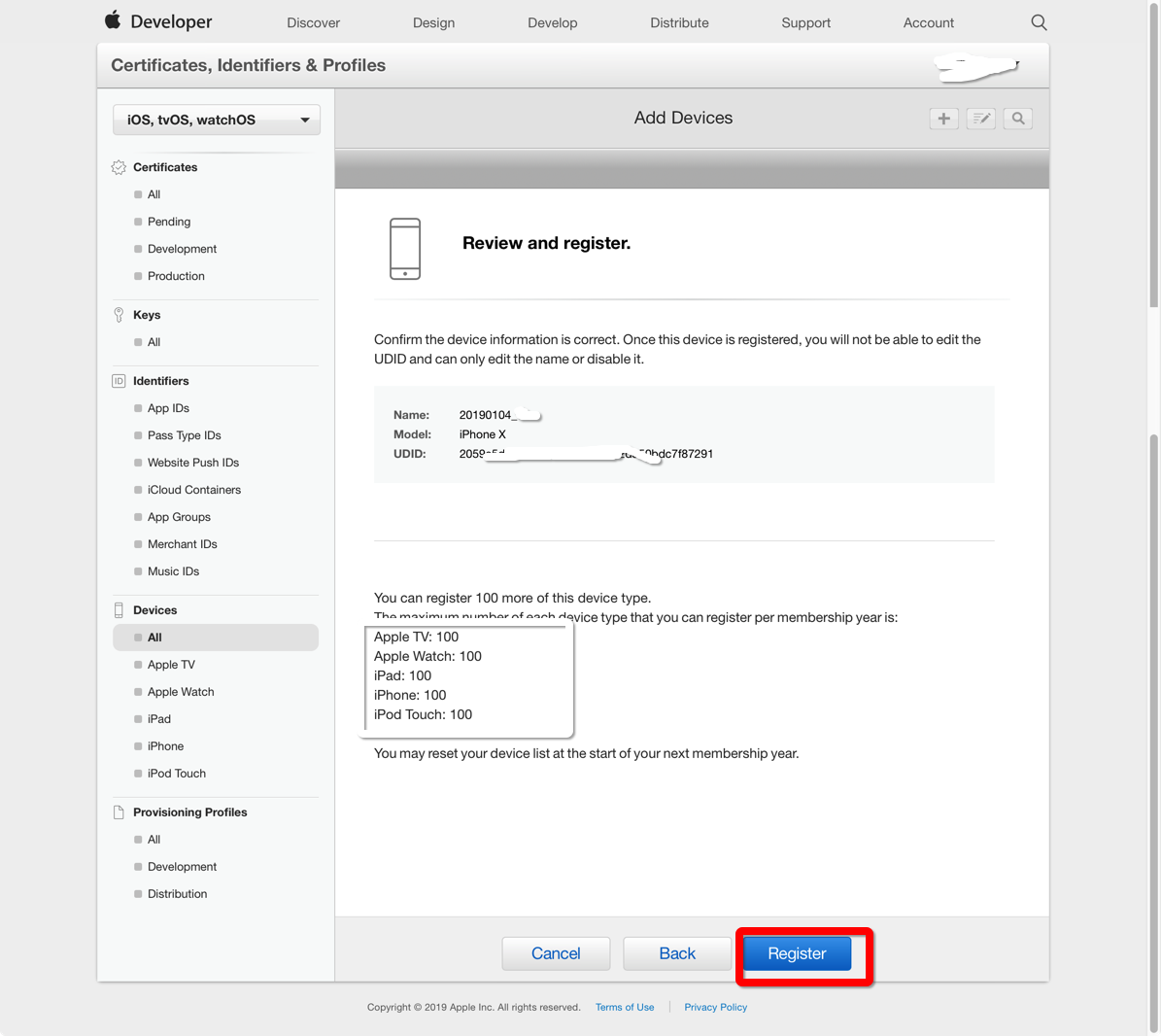Open the Support menu
1161x1036 pixels.
(805, 23)
